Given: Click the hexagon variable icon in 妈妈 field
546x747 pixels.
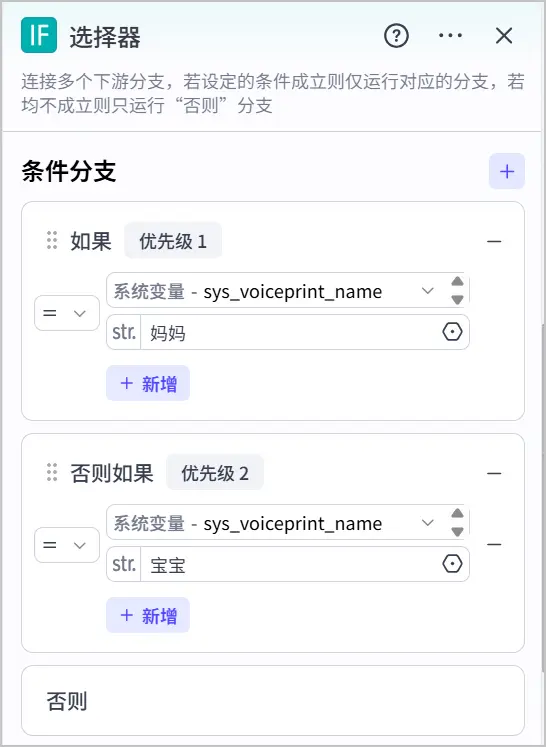Looking at the screenshot, I should [452, 332].
